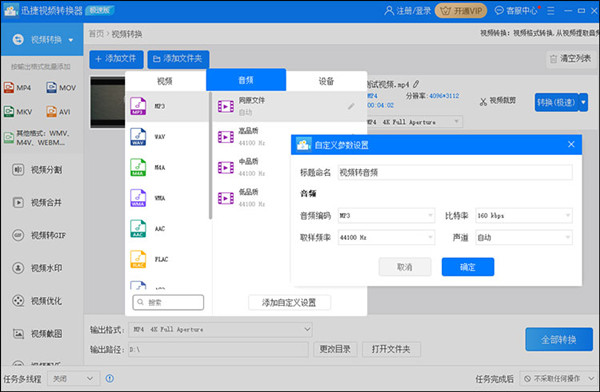Click 确定 in the custom settings dialog
Screen dimensions: 600x392
click(468, 267)
